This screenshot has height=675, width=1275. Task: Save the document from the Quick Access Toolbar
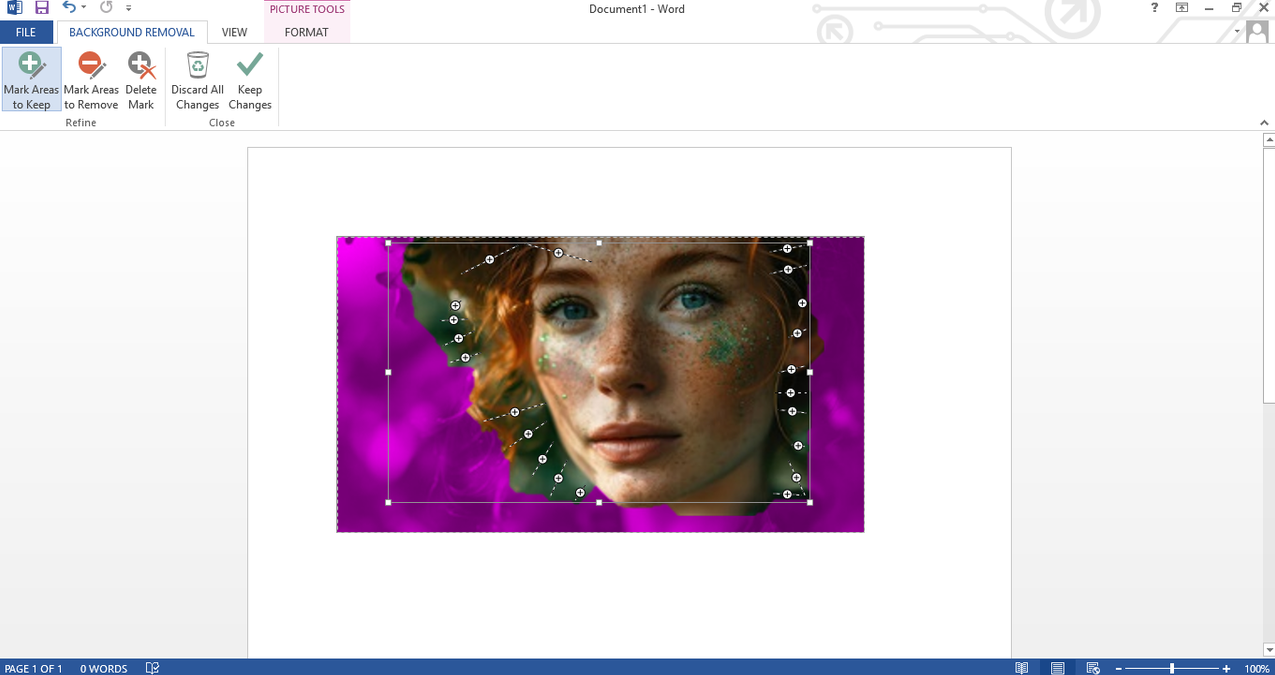pos(40,8)
